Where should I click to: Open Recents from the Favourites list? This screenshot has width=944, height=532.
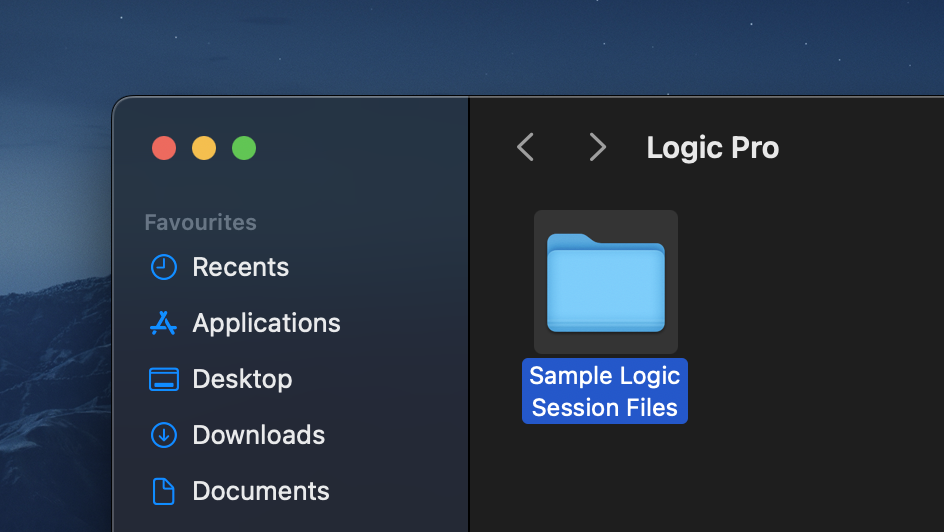coord(240,267)
